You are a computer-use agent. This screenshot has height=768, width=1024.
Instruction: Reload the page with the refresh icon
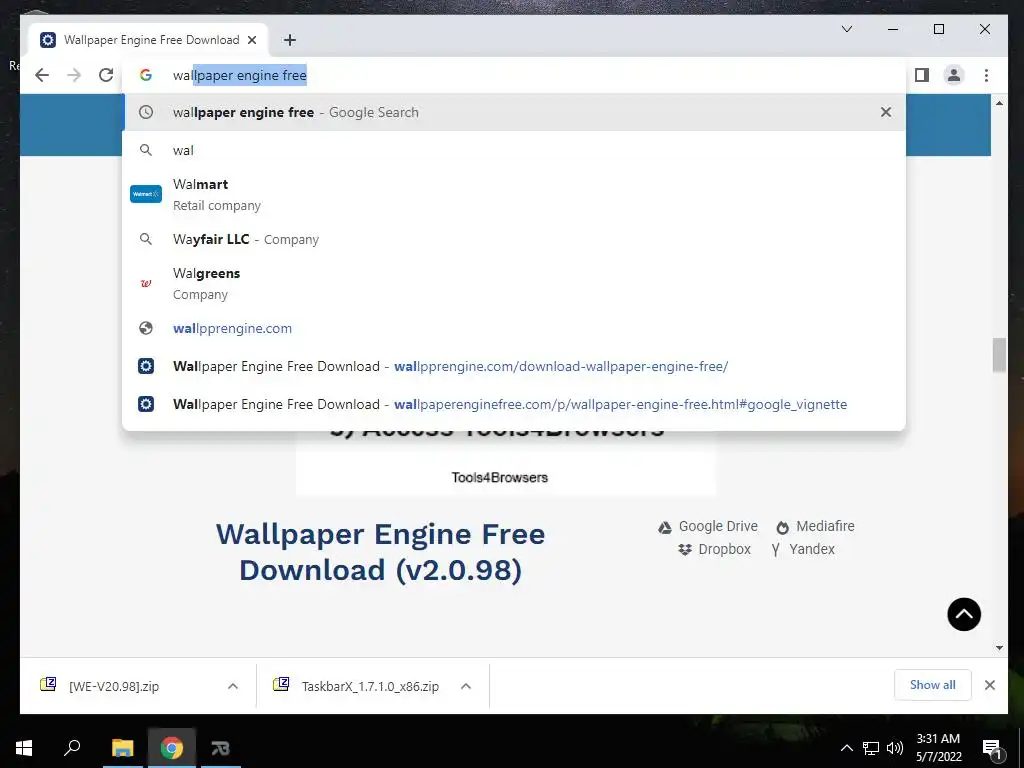[x=106, y=75]
